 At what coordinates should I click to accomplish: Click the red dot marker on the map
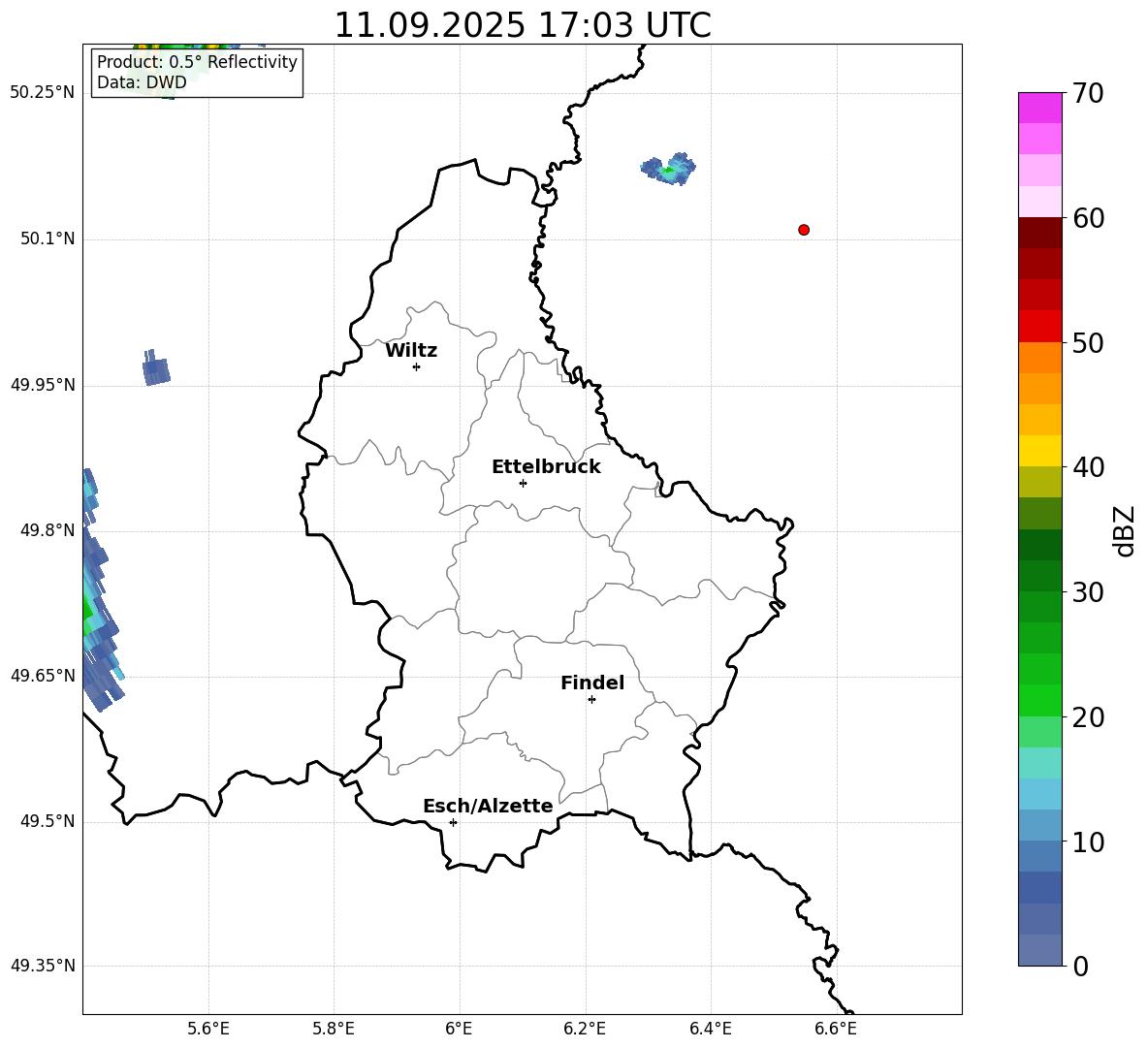tap(804, 230)
